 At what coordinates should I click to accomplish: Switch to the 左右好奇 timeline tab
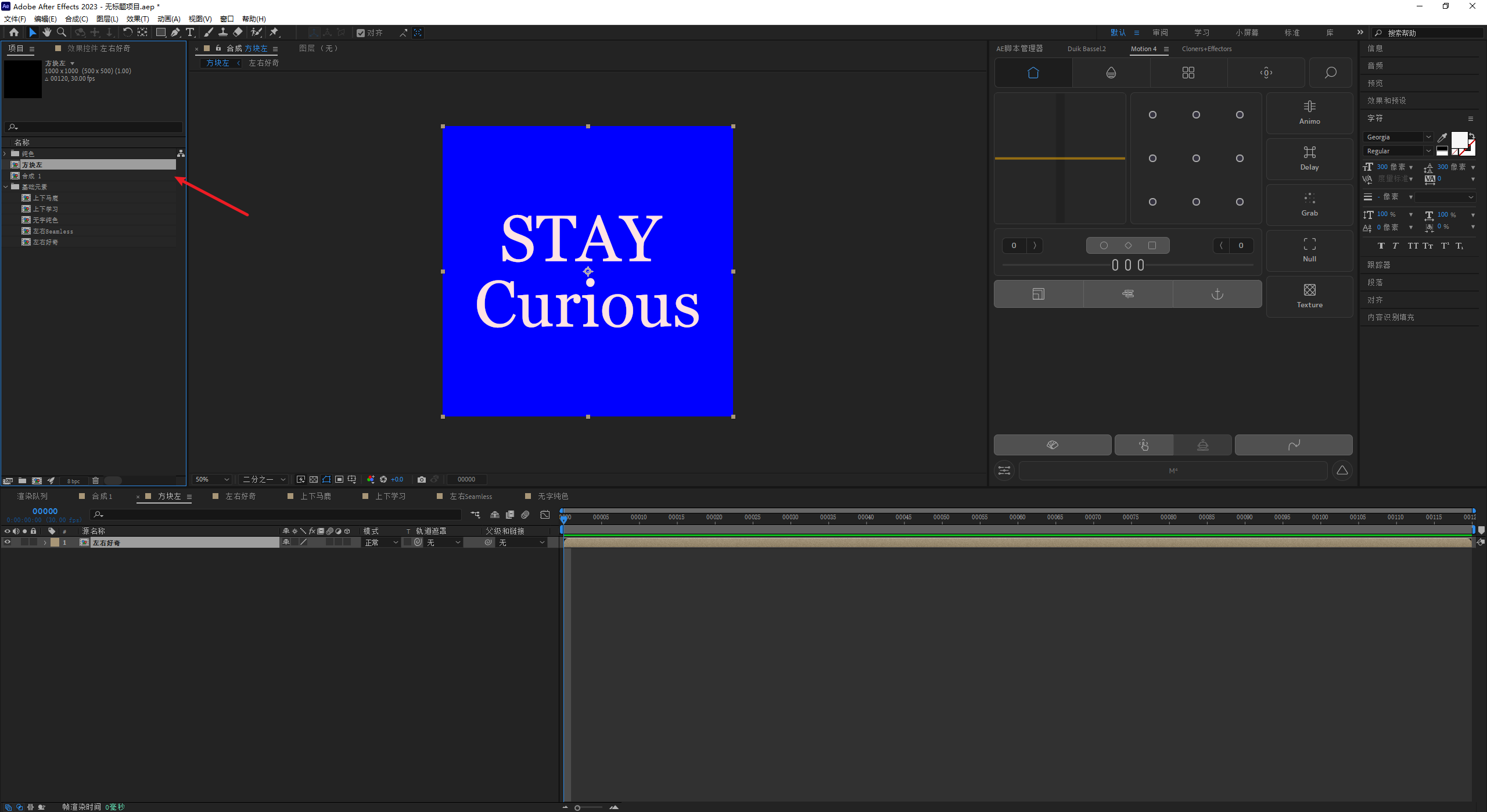[240, 496]
